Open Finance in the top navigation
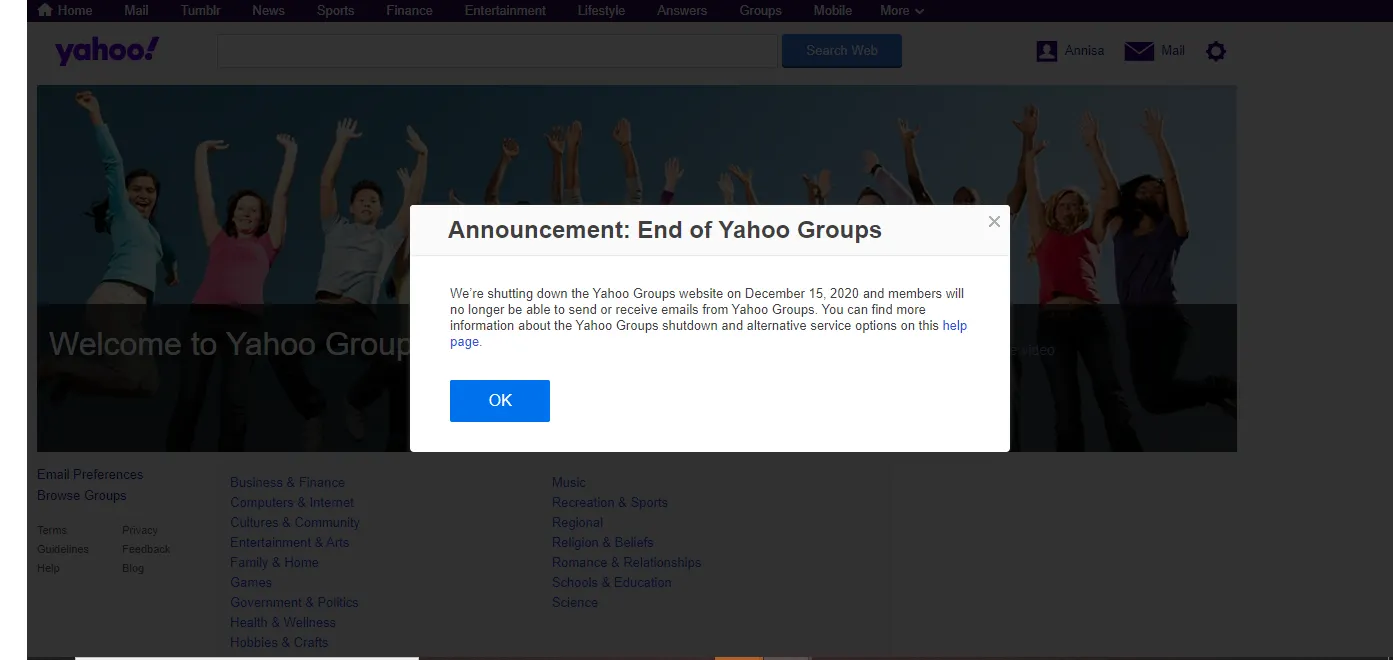Screen dimensions: 1393x660 point(409,10)
